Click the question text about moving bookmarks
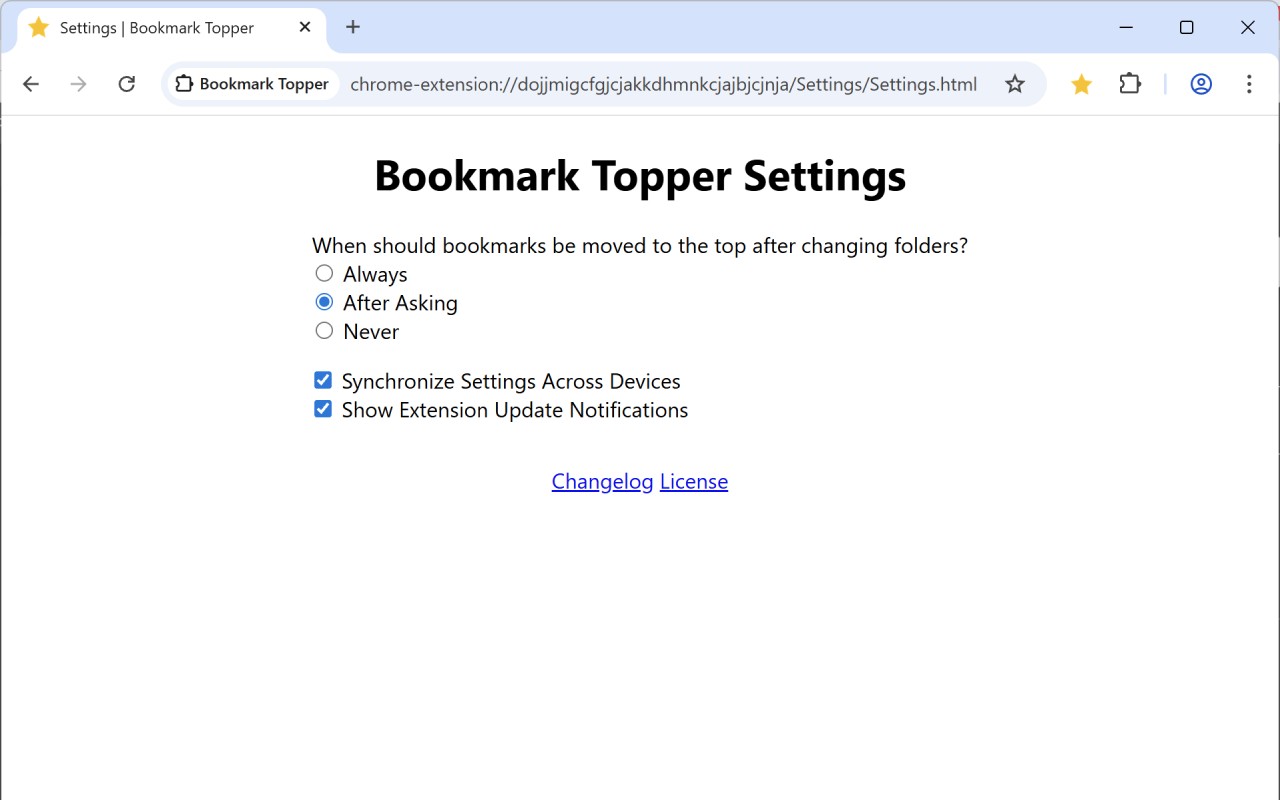The width and height of the screenshot is (1280, 800). point(640,245)
